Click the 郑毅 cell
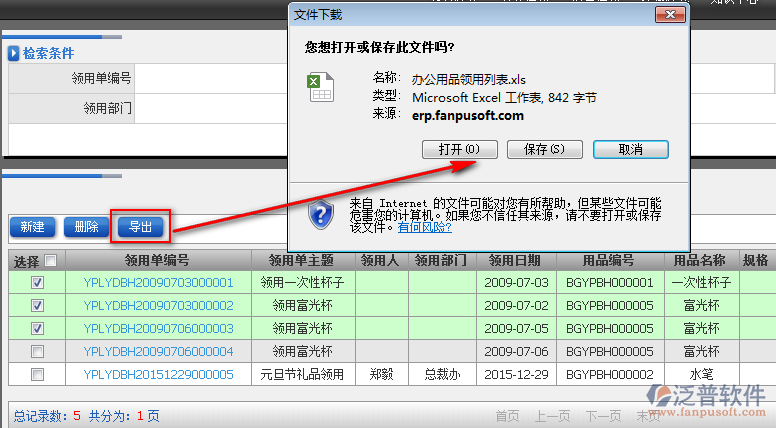The width and height of the screenshot is (776, 428). [x=382, y=375]
